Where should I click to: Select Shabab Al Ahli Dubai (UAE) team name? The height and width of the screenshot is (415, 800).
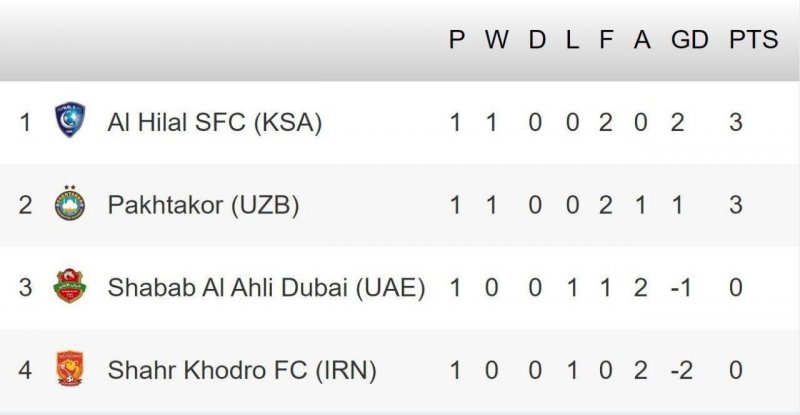[266, 288]
